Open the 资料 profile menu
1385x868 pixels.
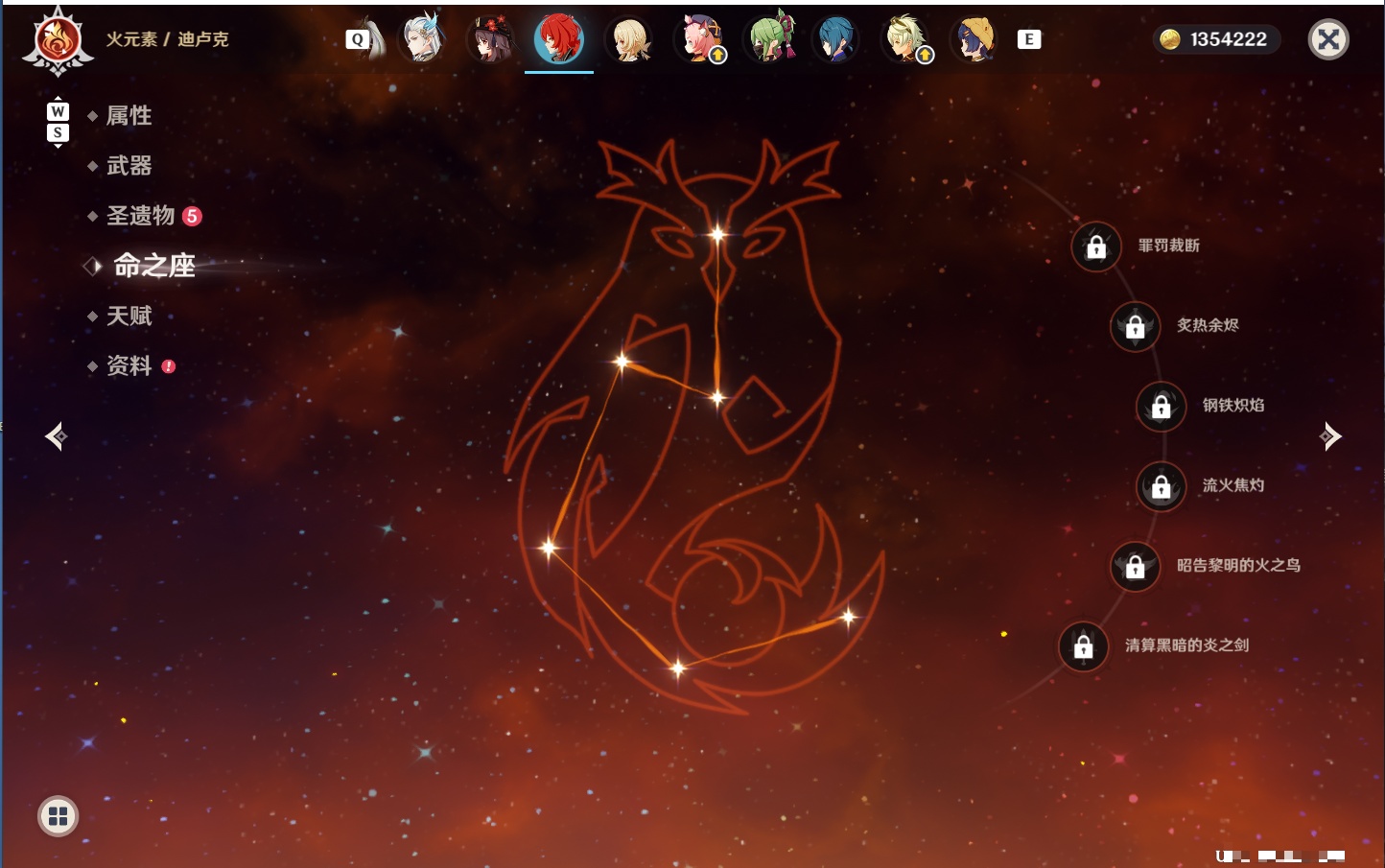pos(130,365)
